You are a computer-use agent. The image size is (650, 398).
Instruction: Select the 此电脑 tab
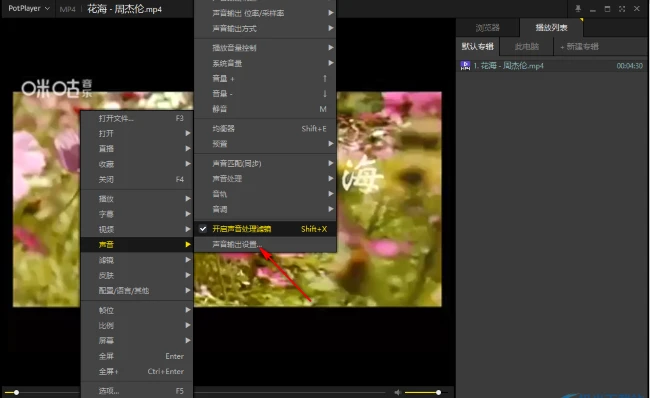526,46
